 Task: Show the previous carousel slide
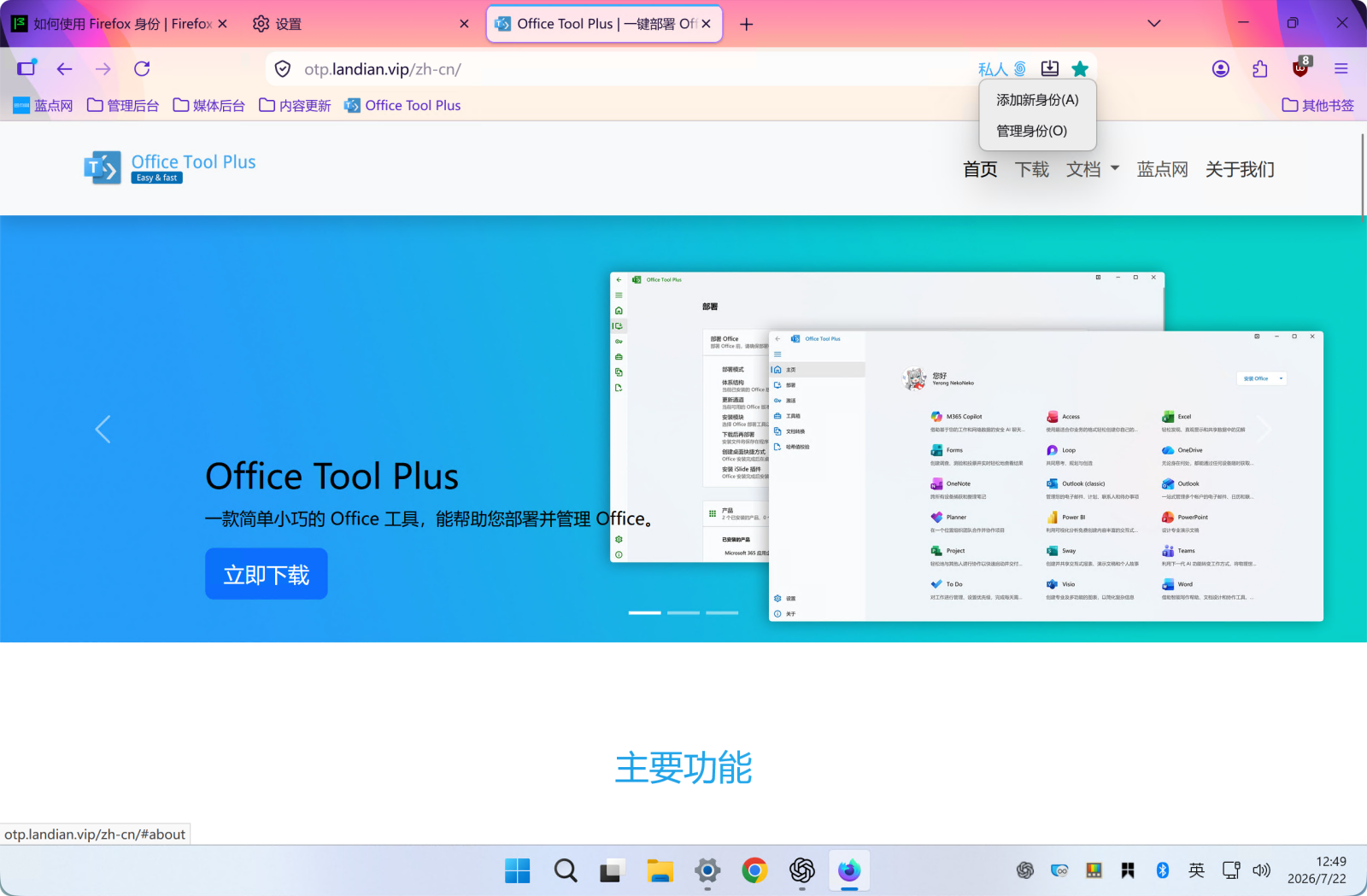[x=103, y=429]
